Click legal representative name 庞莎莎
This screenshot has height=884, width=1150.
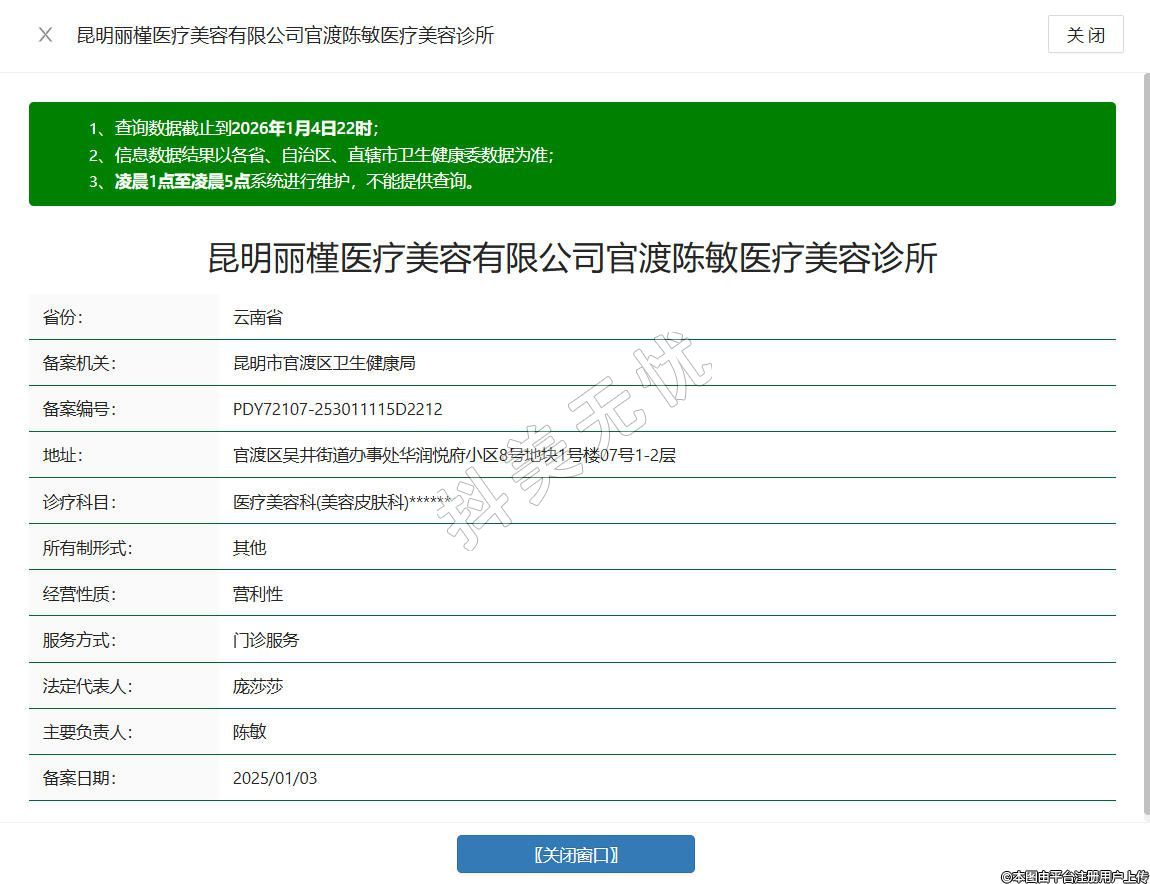tap(258, 686)
